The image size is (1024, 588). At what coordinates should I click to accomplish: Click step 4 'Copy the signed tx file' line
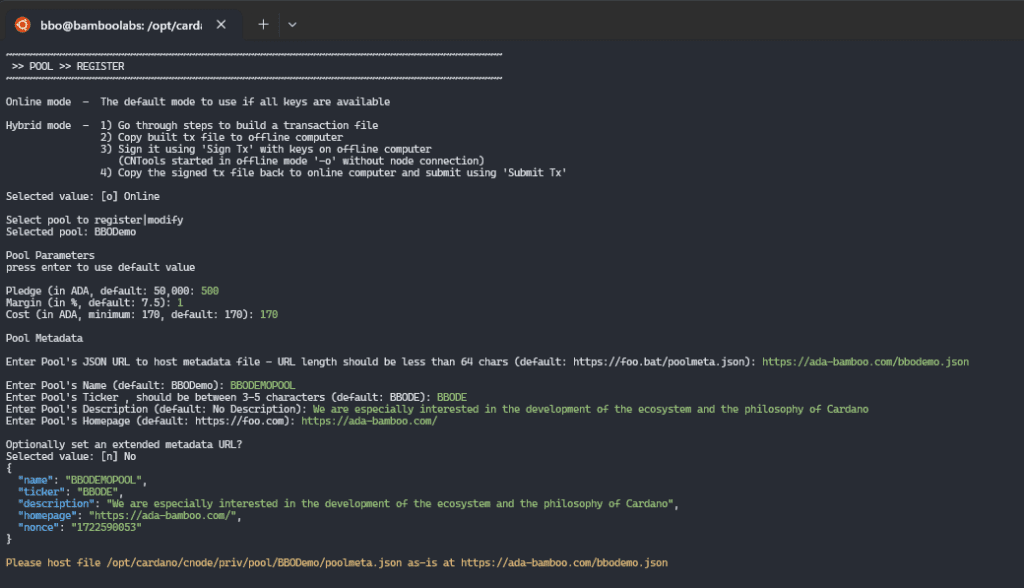click(333, 172)
